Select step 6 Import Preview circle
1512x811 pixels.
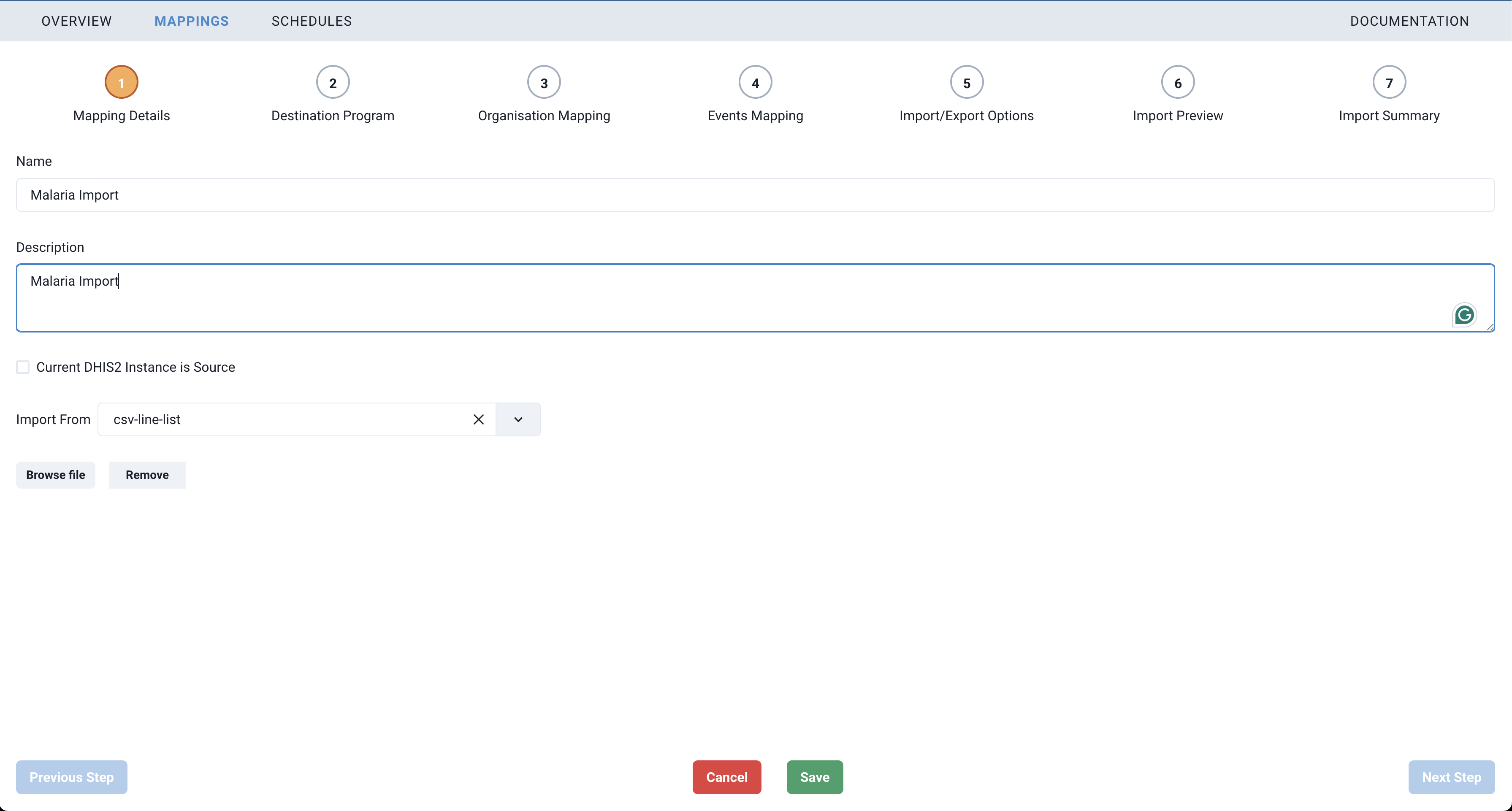pyautogui.click(x=1178, y=82)
